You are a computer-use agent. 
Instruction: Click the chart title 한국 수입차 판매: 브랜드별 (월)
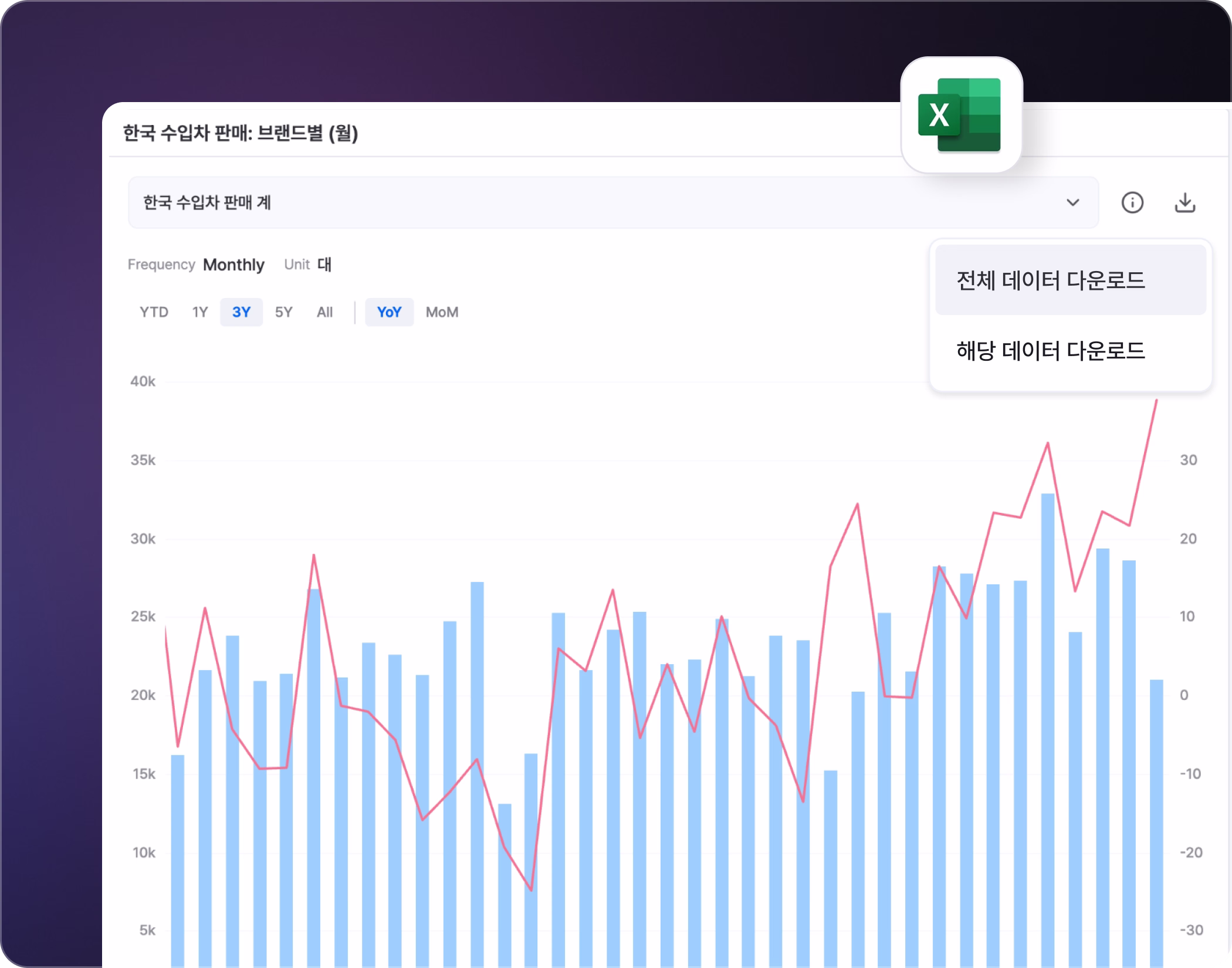point(241,133)
